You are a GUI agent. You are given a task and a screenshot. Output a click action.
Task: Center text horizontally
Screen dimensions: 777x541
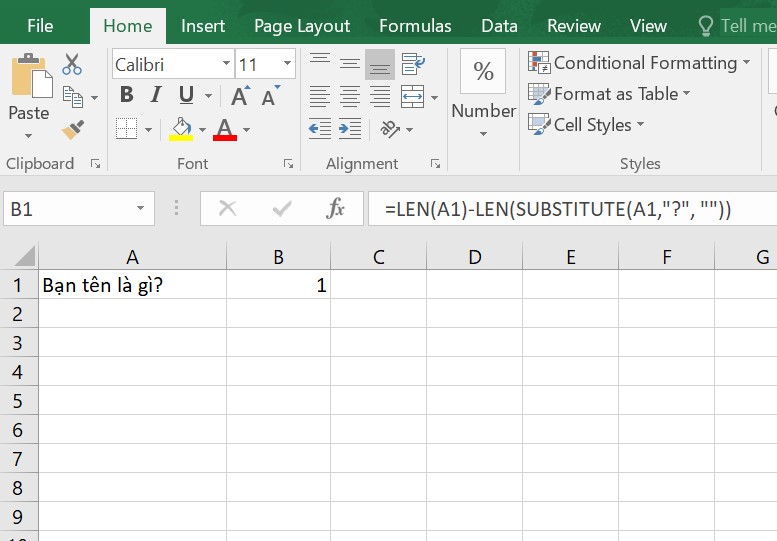tap(350, 97)
